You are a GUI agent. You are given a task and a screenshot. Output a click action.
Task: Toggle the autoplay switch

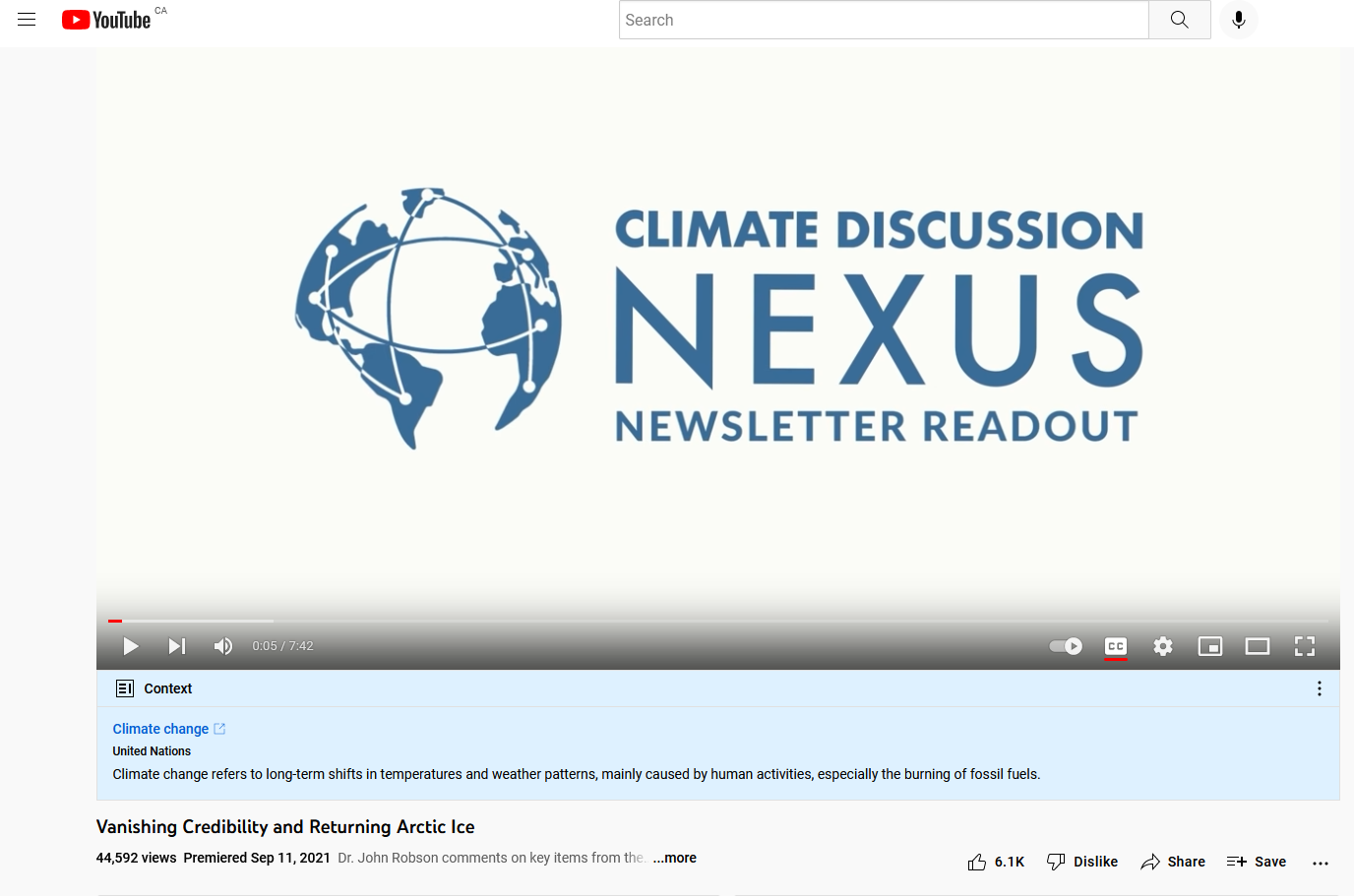pyautogui.click(x=1066, y=646)
